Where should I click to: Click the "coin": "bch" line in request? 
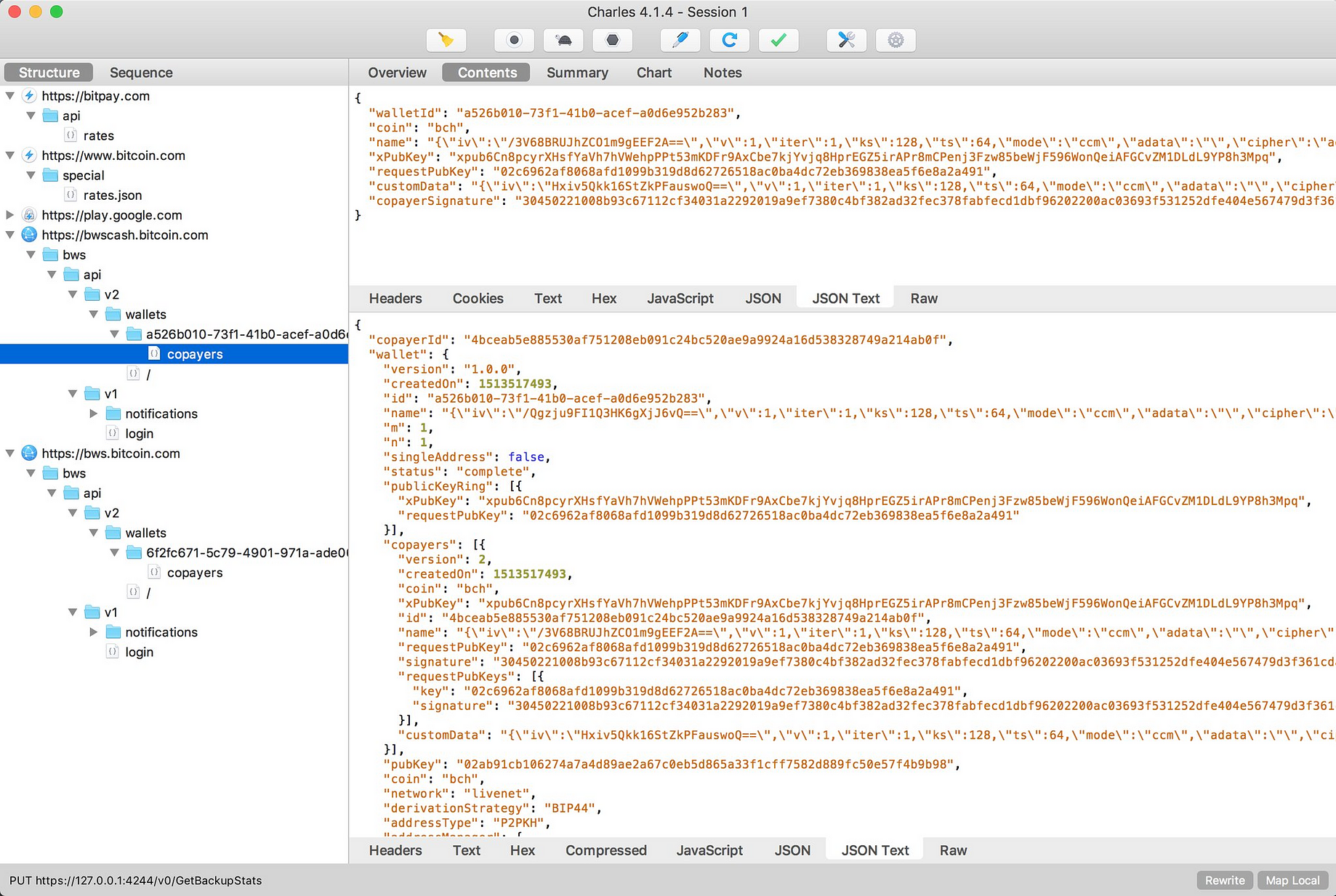coord(419,128)
